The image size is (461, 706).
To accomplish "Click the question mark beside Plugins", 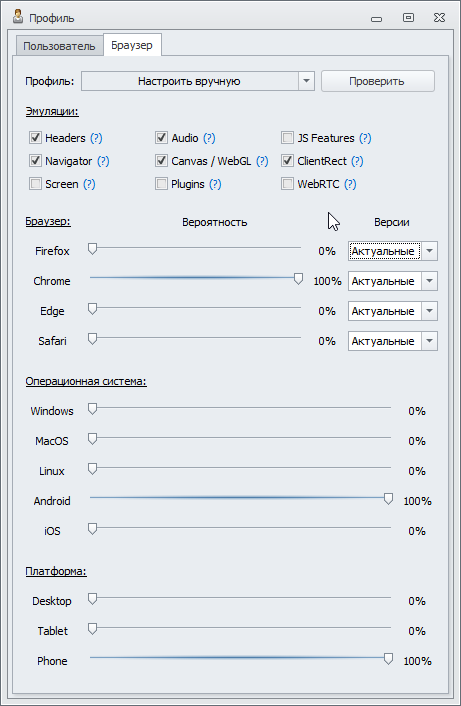I will point(215,184).
